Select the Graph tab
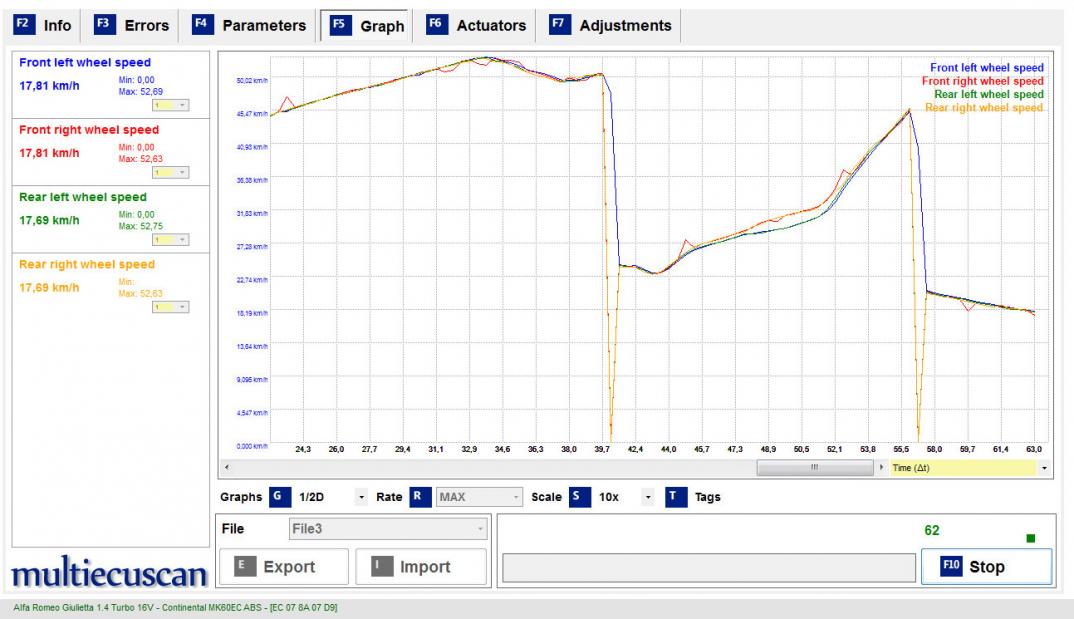1074x619 pixels. (367, 26)
